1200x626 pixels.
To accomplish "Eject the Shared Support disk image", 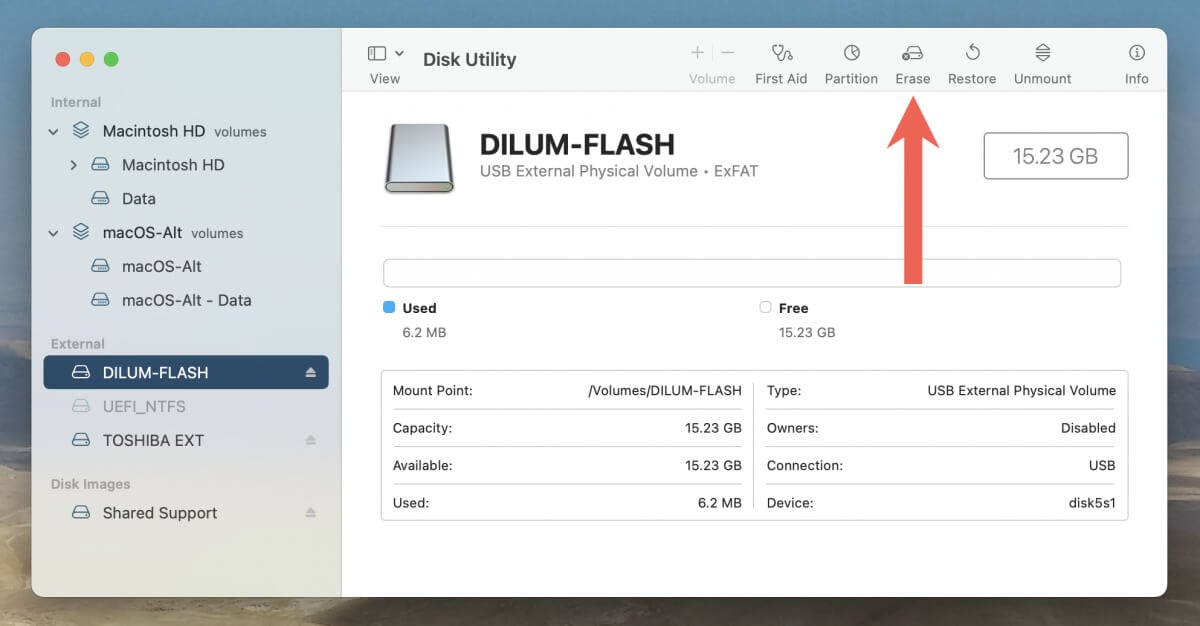I will (x=310, y=513).
